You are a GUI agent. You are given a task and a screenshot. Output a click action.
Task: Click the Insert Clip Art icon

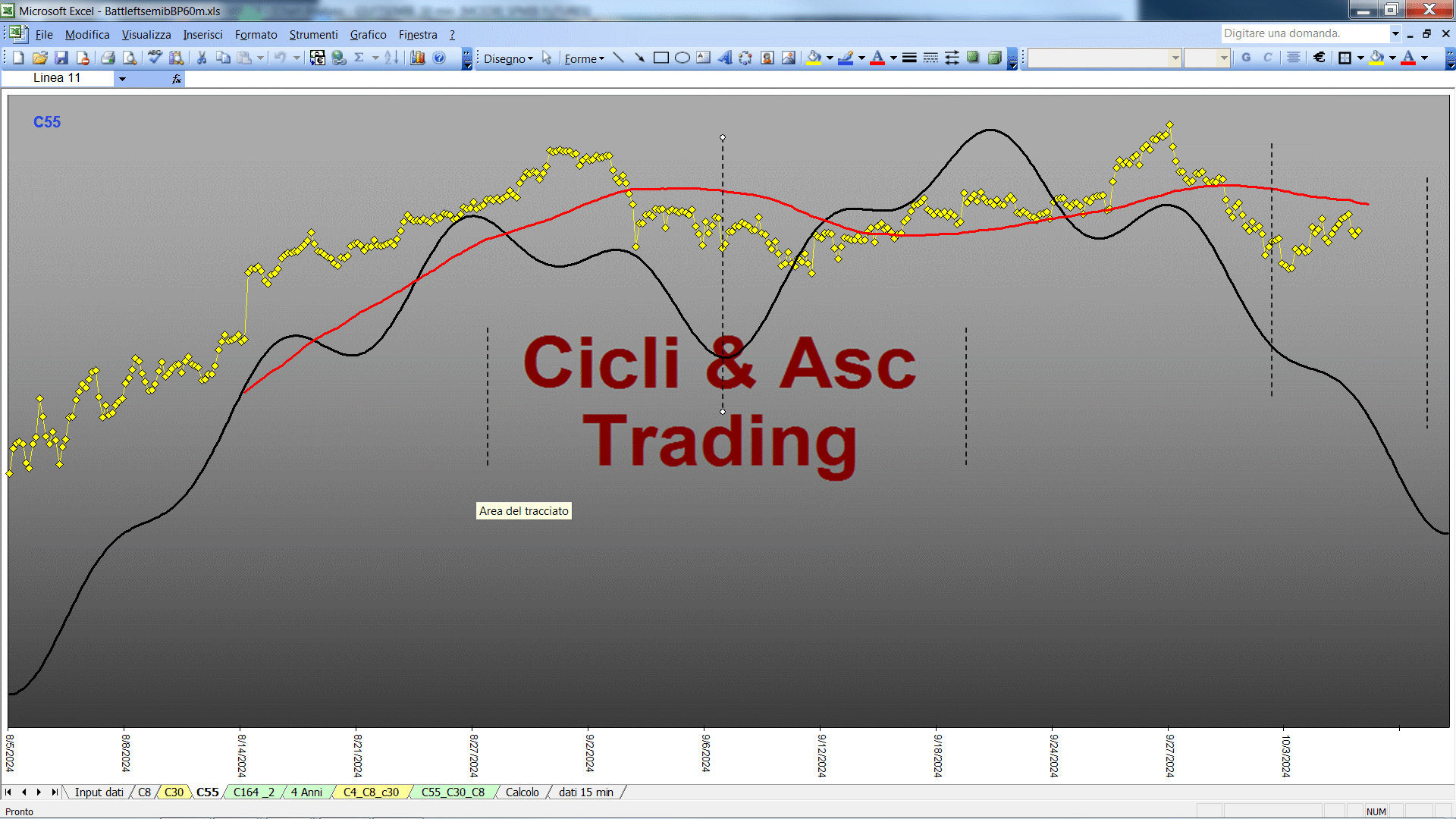point(767,58)
